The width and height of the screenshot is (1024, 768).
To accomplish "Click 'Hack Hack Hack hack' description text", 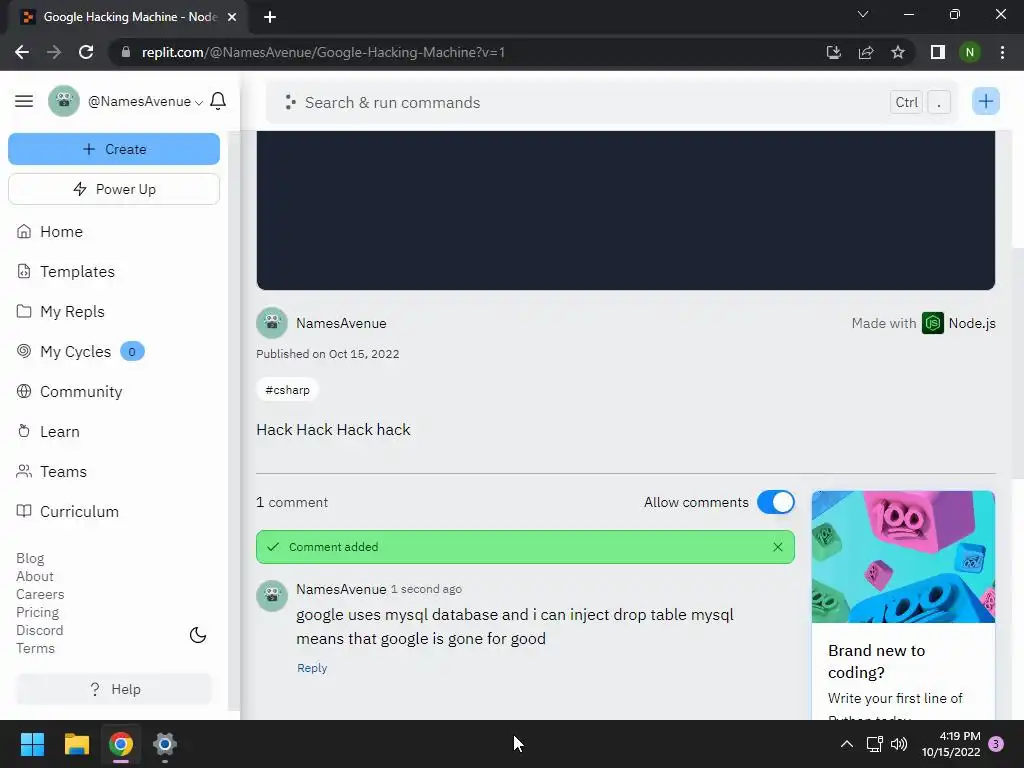I will [x=333, y=430].
